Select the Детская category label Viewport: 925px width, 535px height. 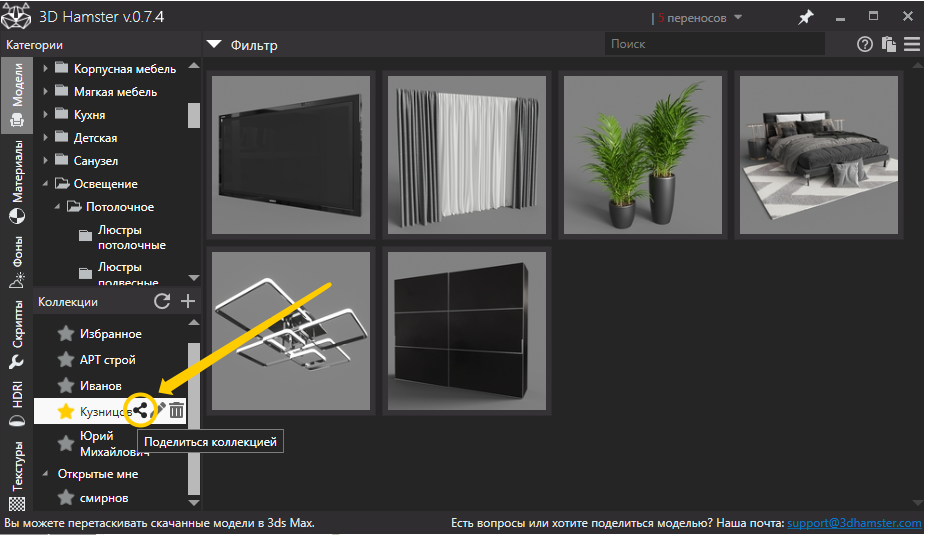[96, 137]
